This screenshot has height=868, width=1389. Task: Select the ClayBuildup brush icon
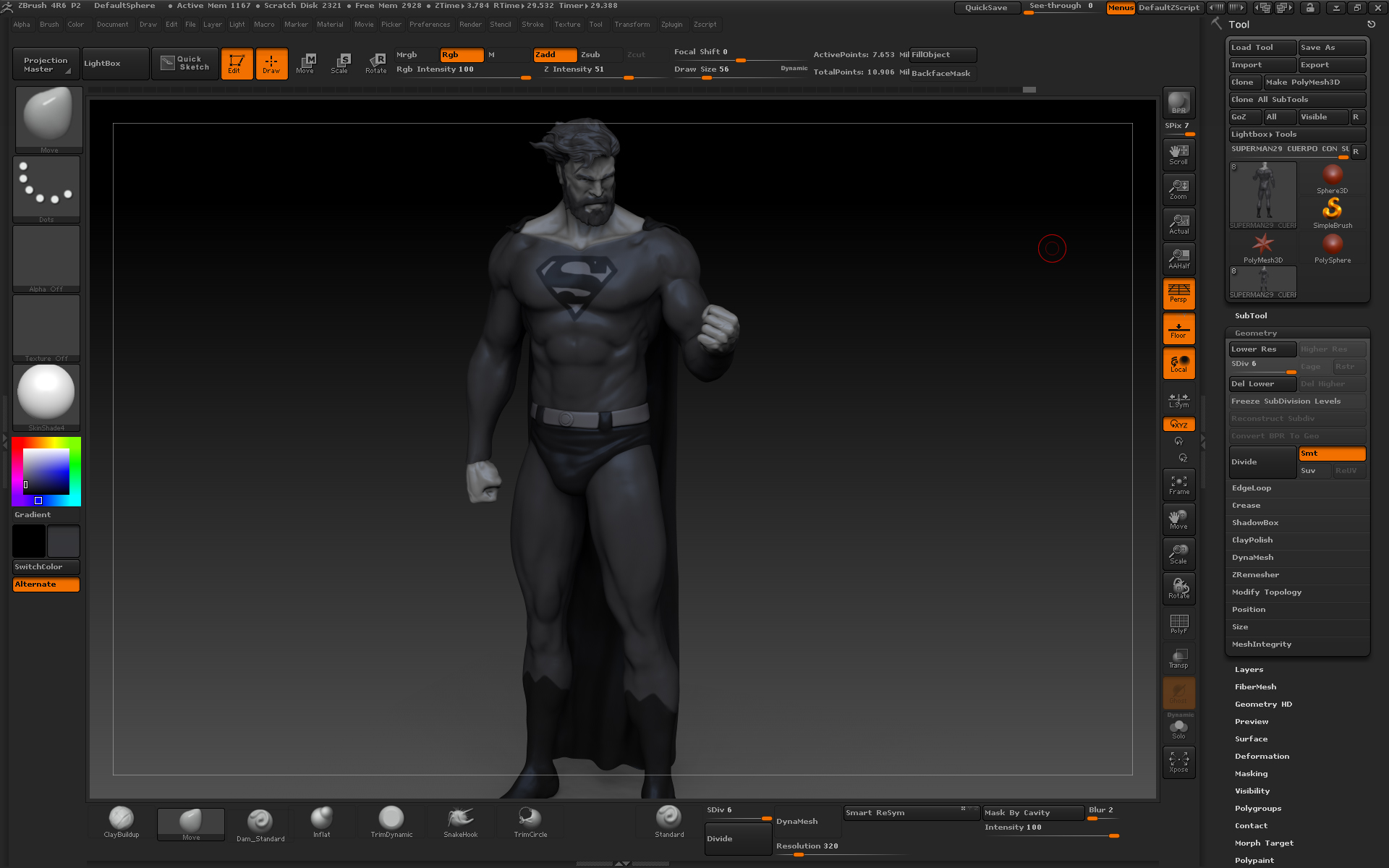click(x=121, y=820)
